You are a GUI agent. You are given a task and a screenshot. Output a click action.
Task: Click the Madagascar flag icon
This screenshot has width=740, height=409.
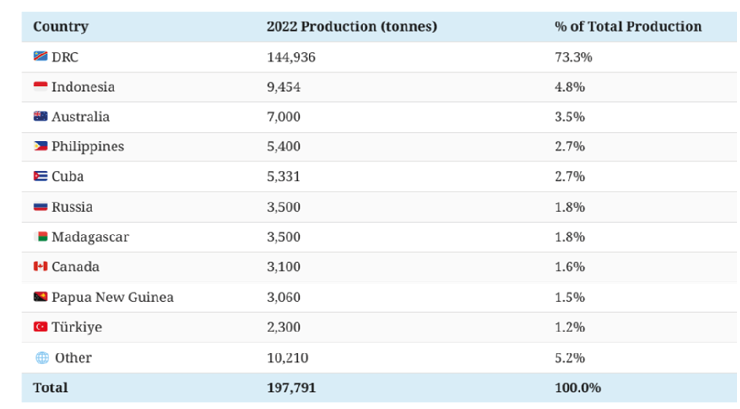point(41,237)
